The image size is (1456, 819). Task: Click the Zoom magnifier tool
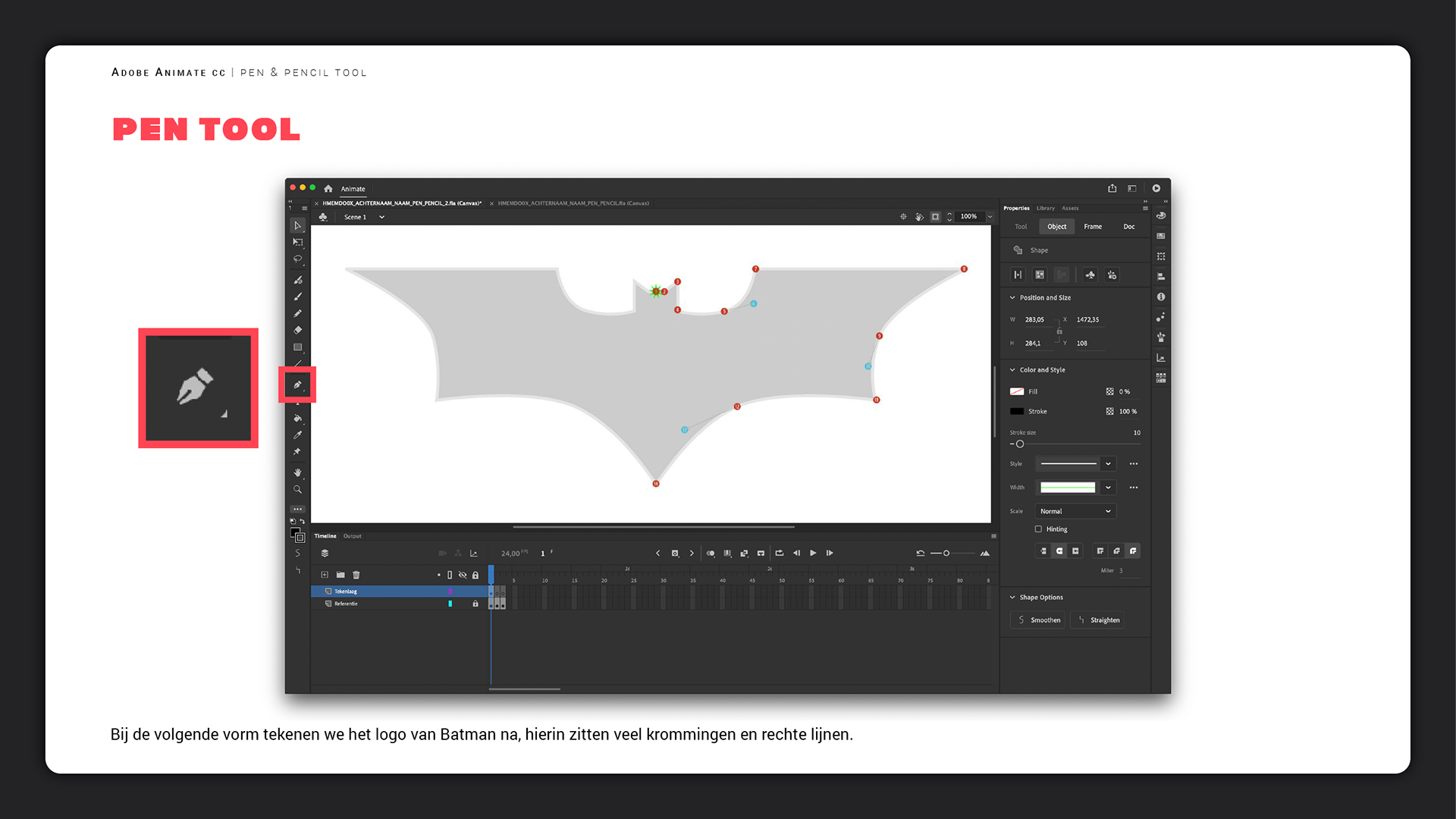297,490
